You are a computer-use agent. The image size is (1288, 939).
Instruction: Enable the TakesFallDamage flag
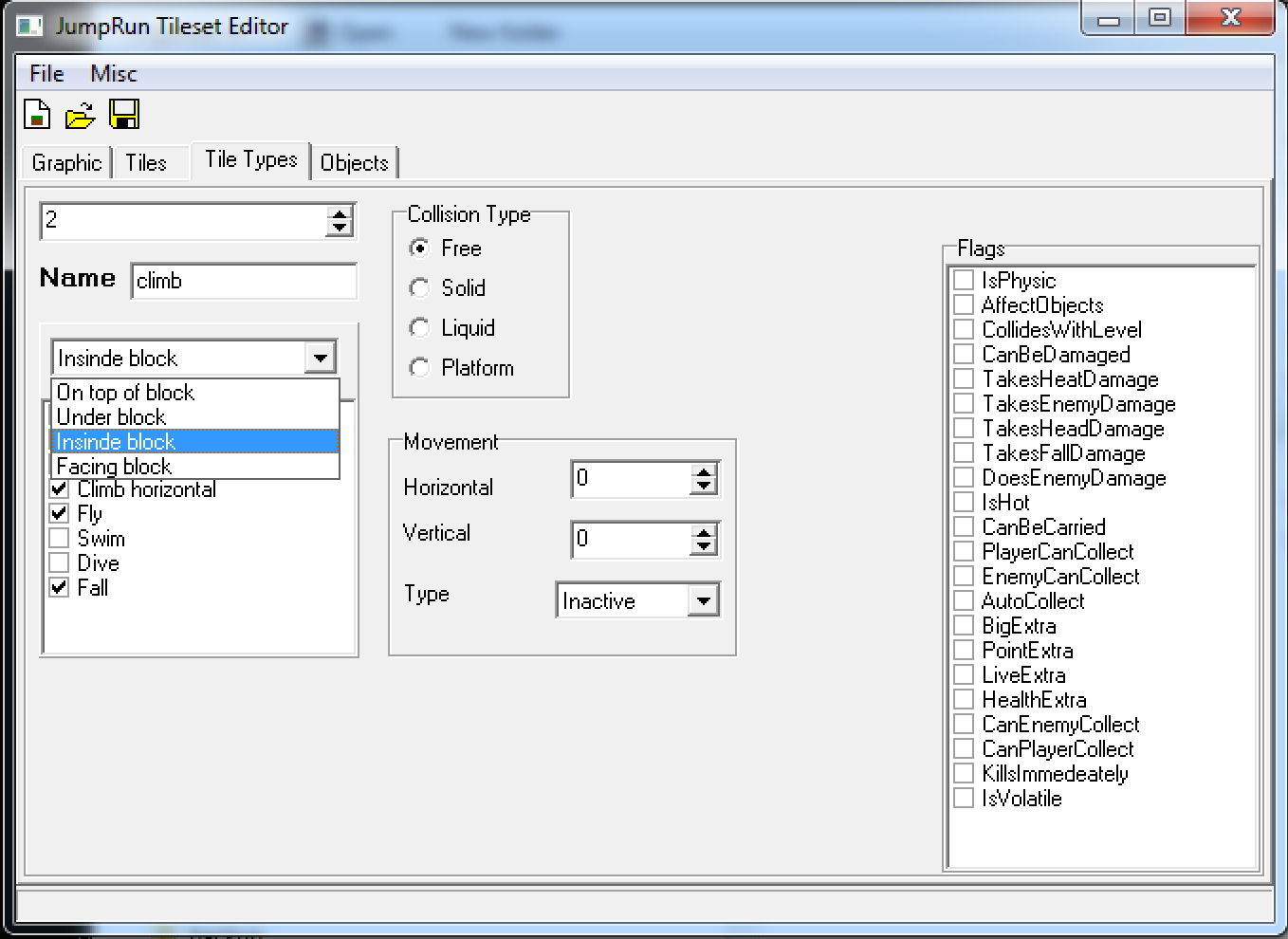(964, 453)
